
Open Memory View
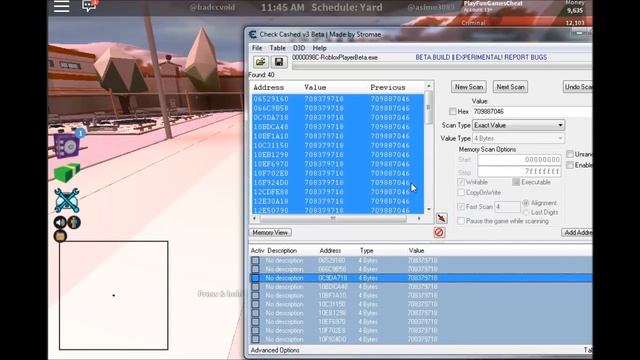click(270, 232)
